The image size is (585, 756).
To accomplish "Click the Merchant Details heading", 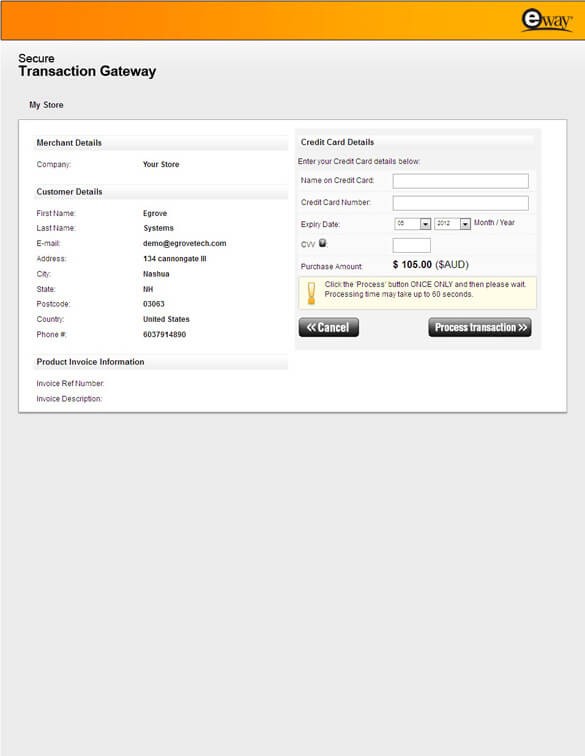I will (69, 143).
